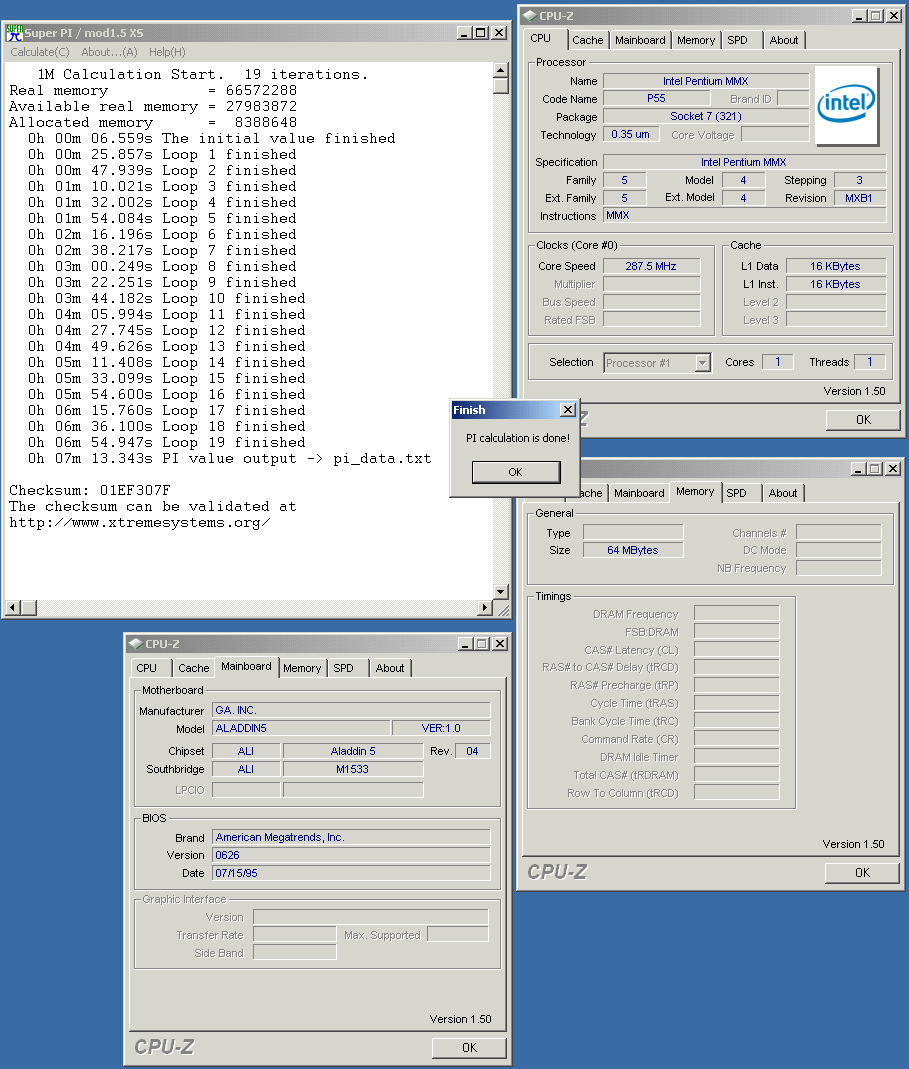Click the chipset Rev. 04 field

[473, 751]
